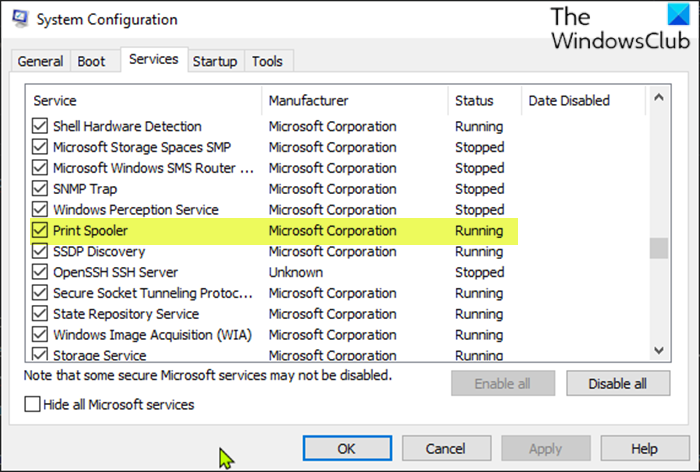Viewport: 700px width, 472px height.
Task: Open the Boot tab
Action: pyautogui.click(x=91, y=62)
